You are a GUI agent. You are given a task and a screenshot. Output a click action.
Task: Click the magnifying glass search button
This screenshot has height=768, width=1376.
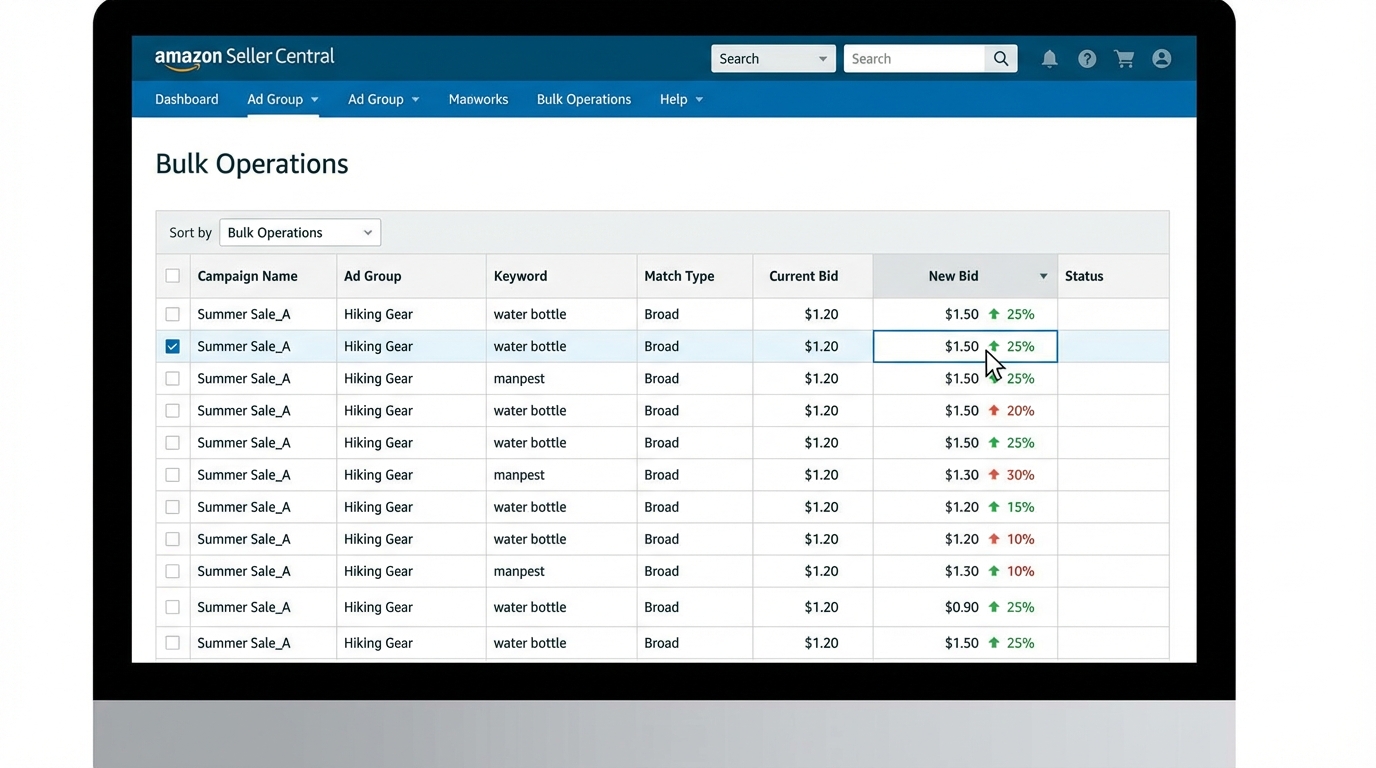(x=1001, y=59)
